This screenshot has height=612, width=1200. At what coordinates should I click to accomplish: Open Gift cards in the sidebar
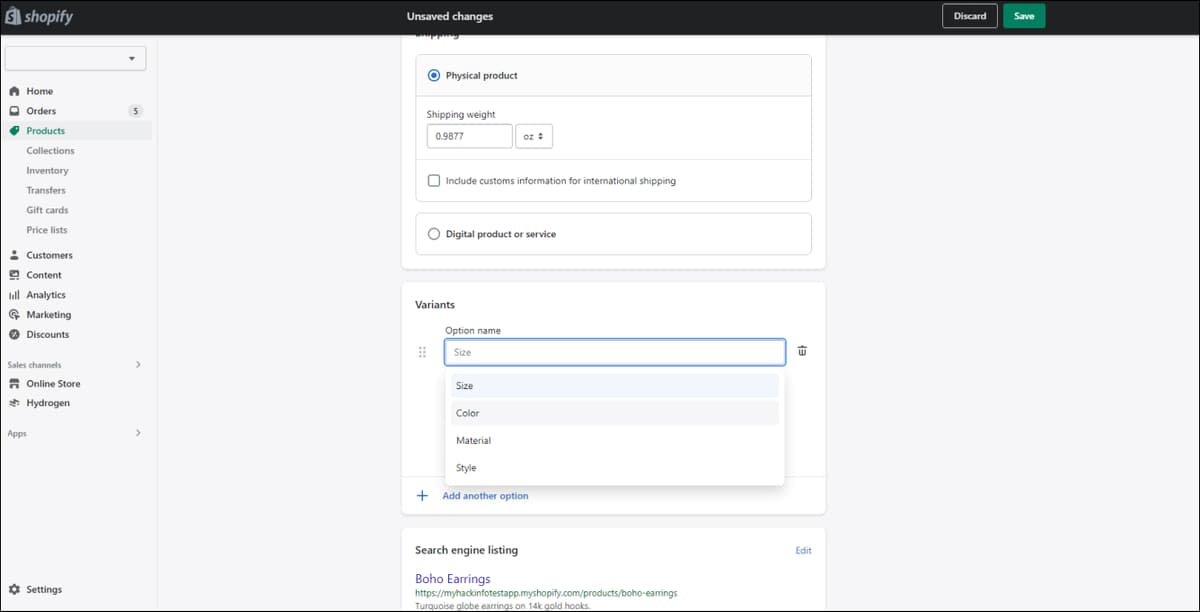[x=47, y=210]
